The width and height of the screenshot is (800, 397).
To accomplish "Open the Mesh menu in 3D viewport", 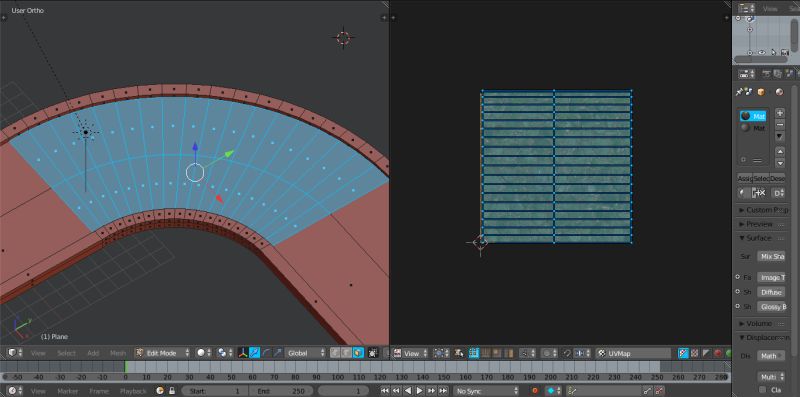I will point(118,353).
